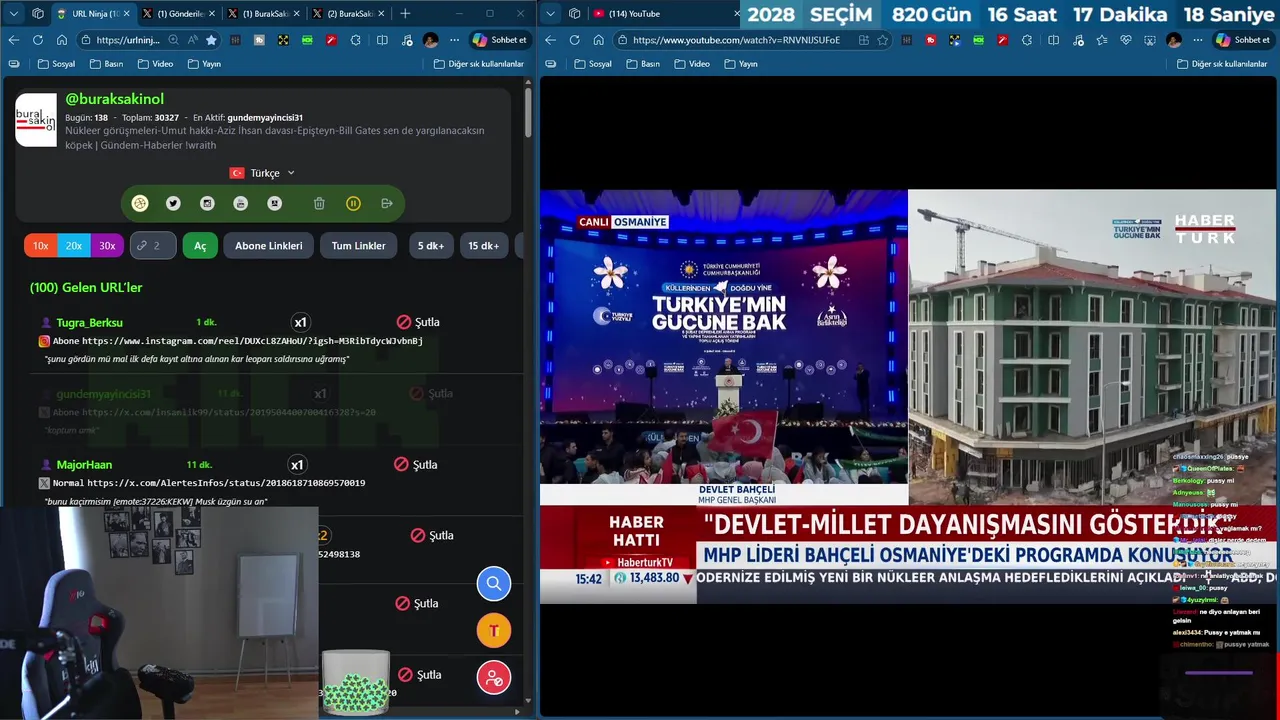Click the link count input showing 2

pos(153,245)
